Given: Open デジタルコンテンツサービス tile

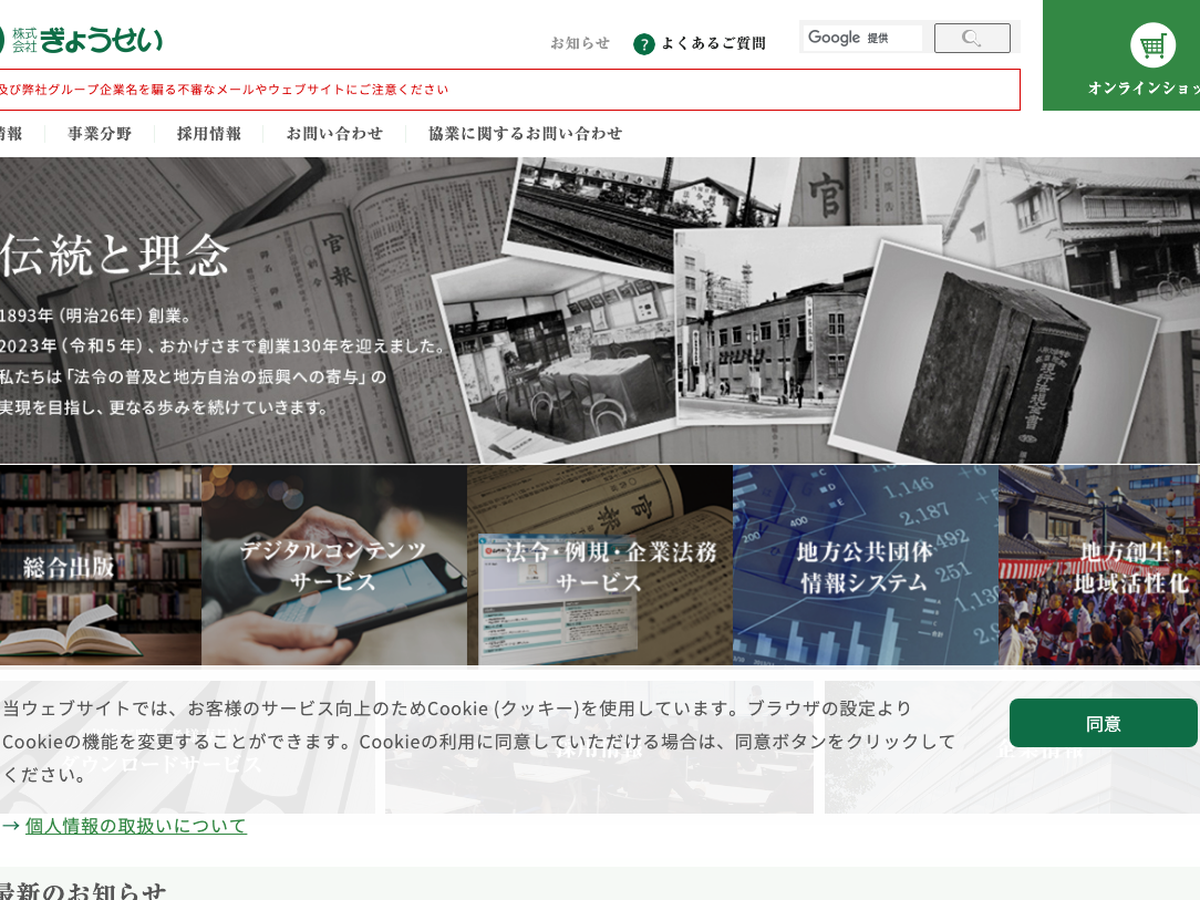Looking at the screenshot, I should pos(334,565).
